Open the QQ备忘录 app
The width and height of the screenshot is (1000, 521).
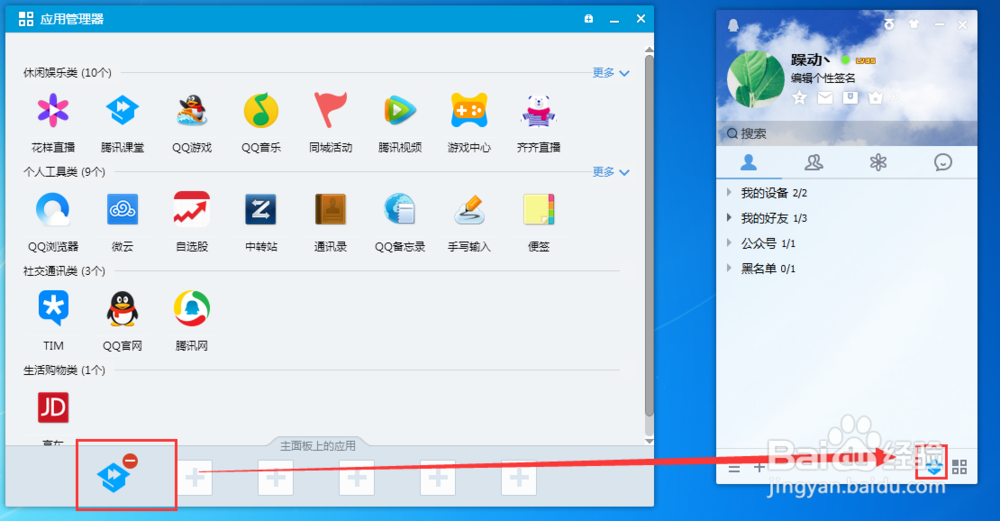(400, 210)
